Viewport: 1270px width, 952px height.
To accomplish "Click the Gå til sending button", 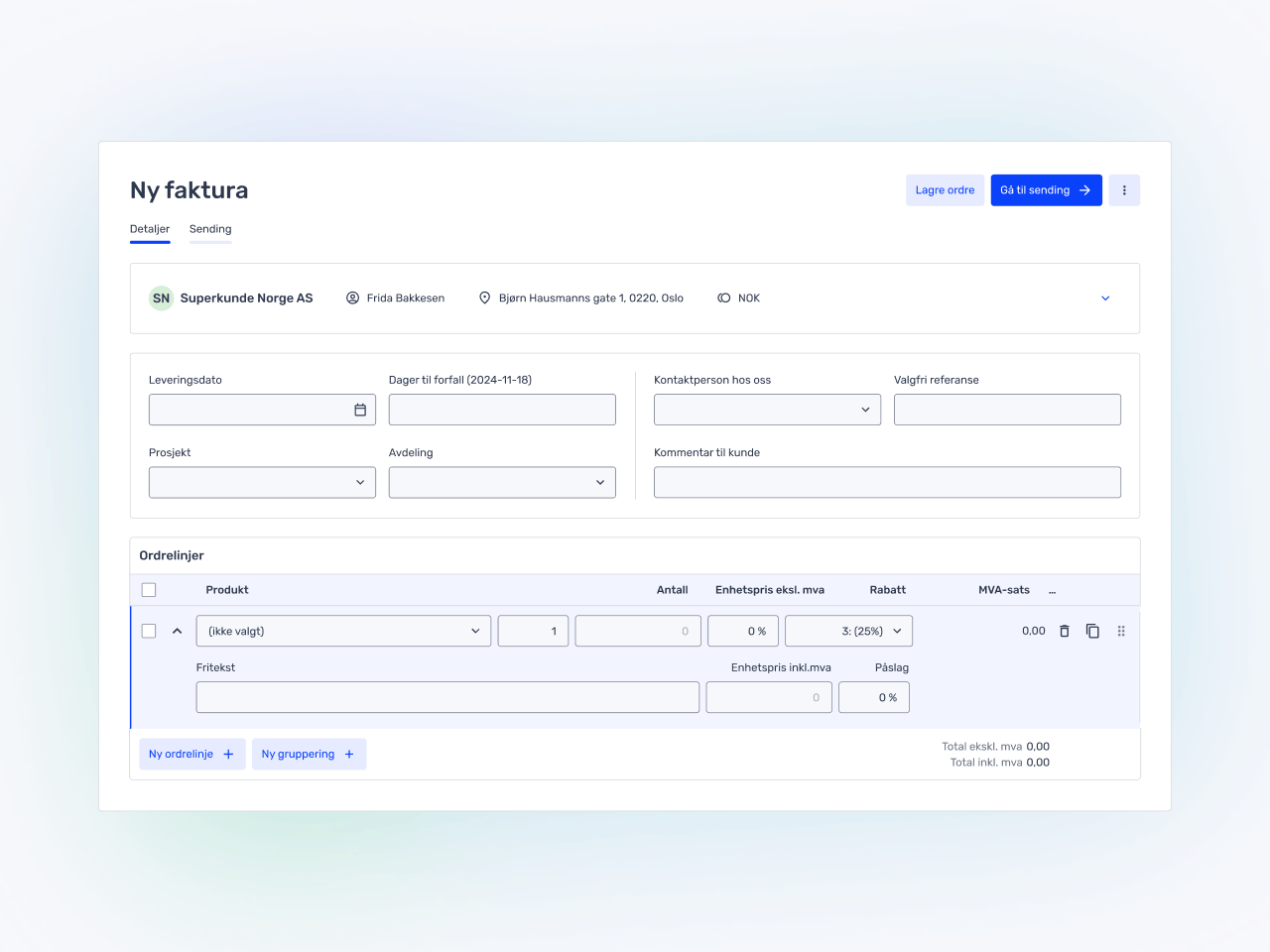I will pyautogui.click(x=1046, y=190).
